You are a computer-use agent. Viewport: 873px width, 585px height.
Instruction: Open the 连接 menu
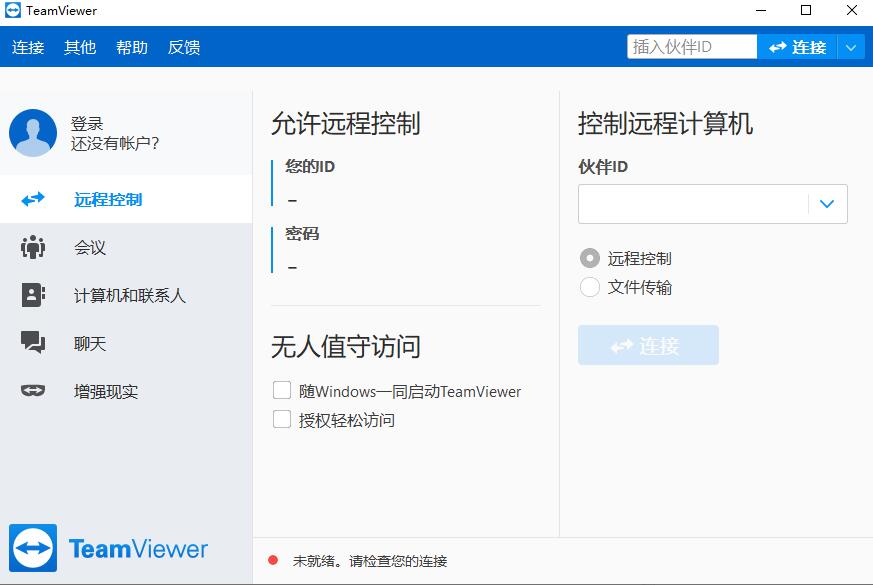click(28, 47)
